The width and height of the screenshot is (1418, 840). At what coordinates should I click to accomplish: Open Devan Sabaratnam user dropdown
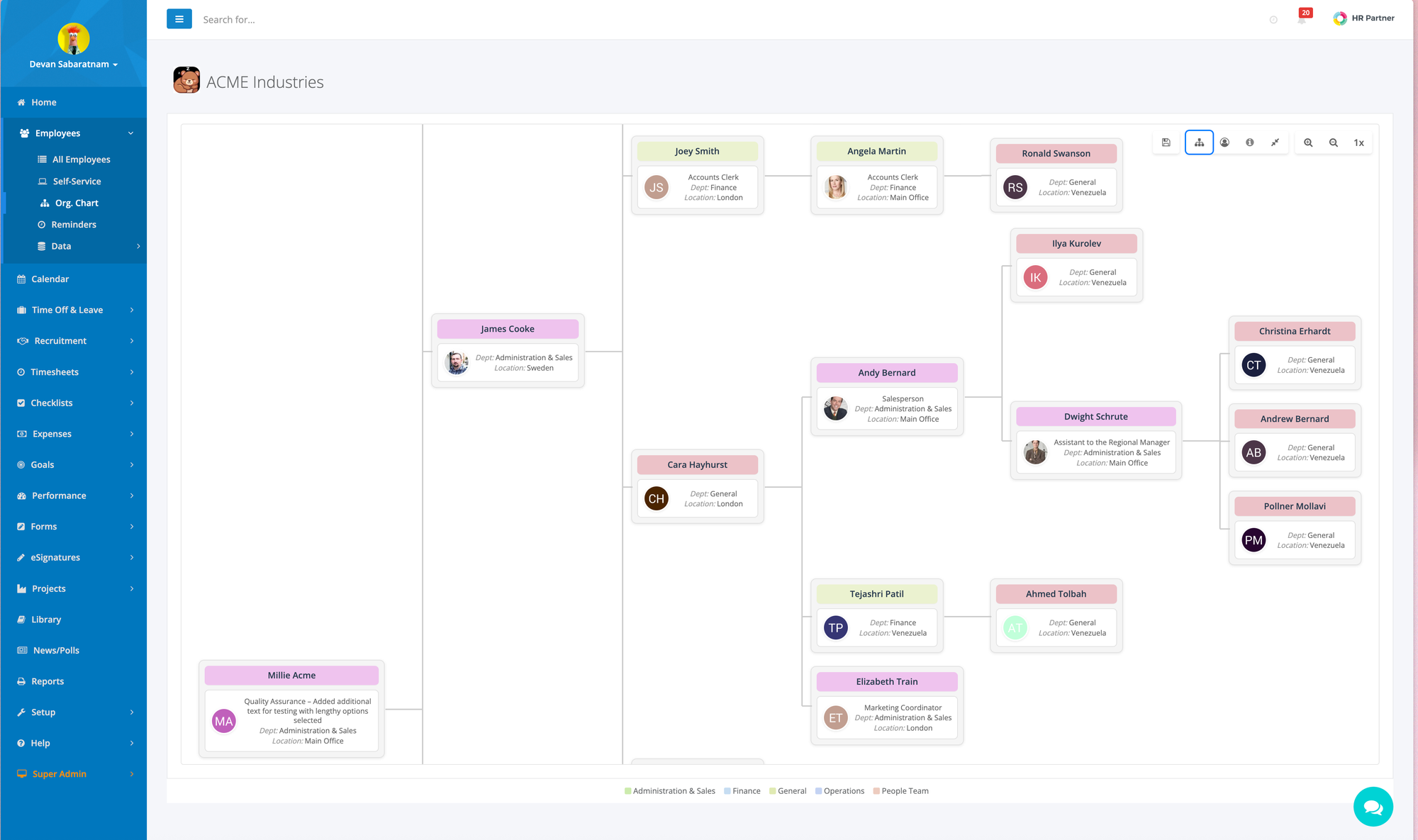(73, 64)
